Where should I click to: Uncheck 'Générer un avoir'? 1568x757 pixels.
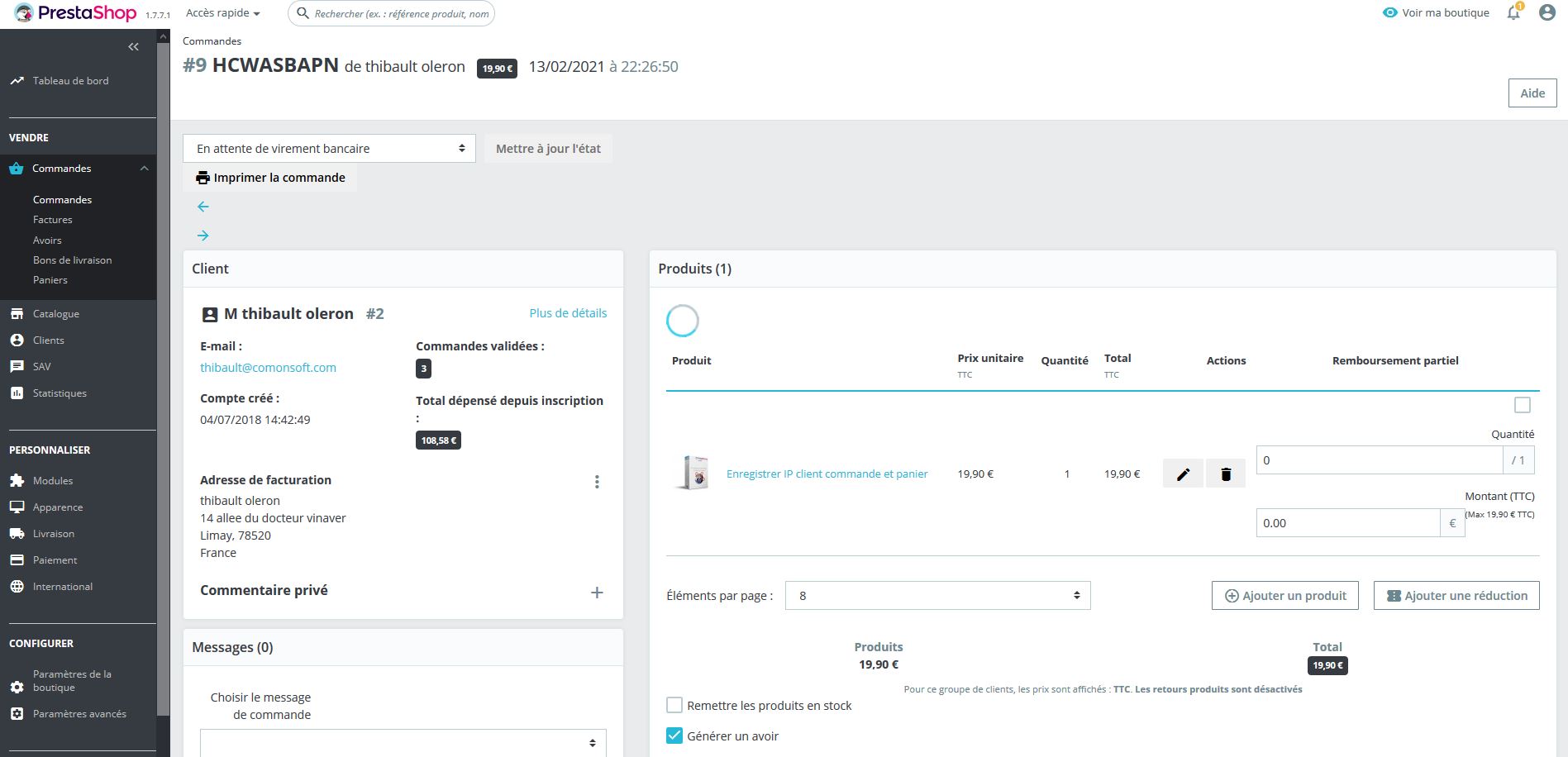pos(674,735)
